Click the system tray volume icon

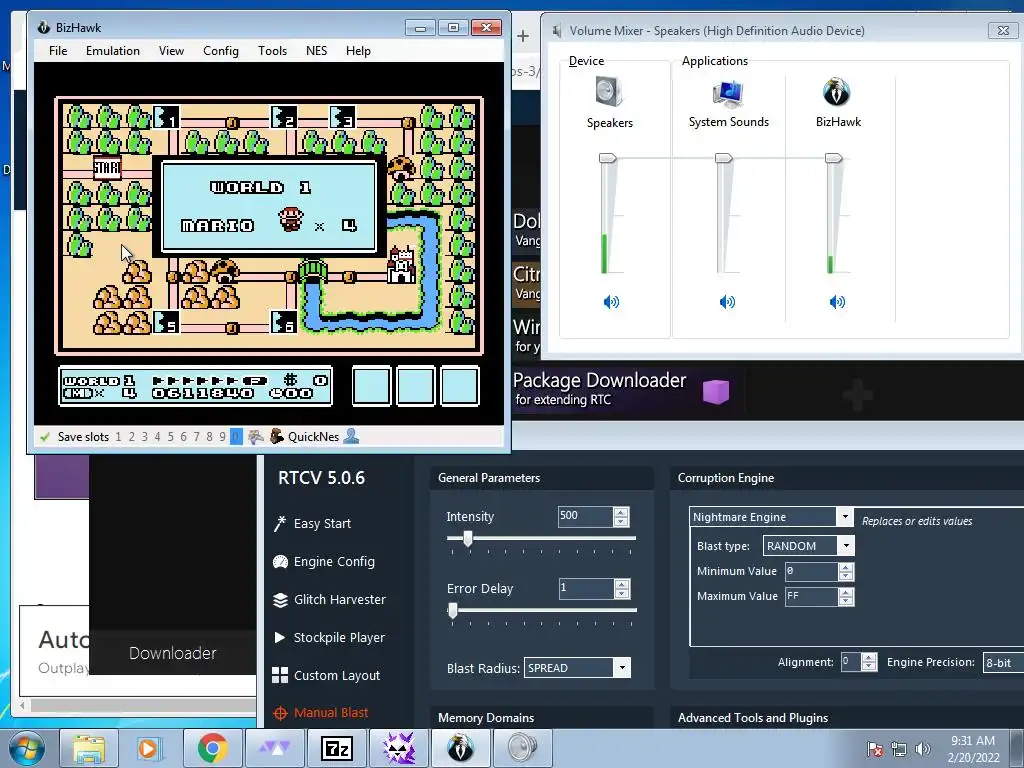(x=923, y=749)
